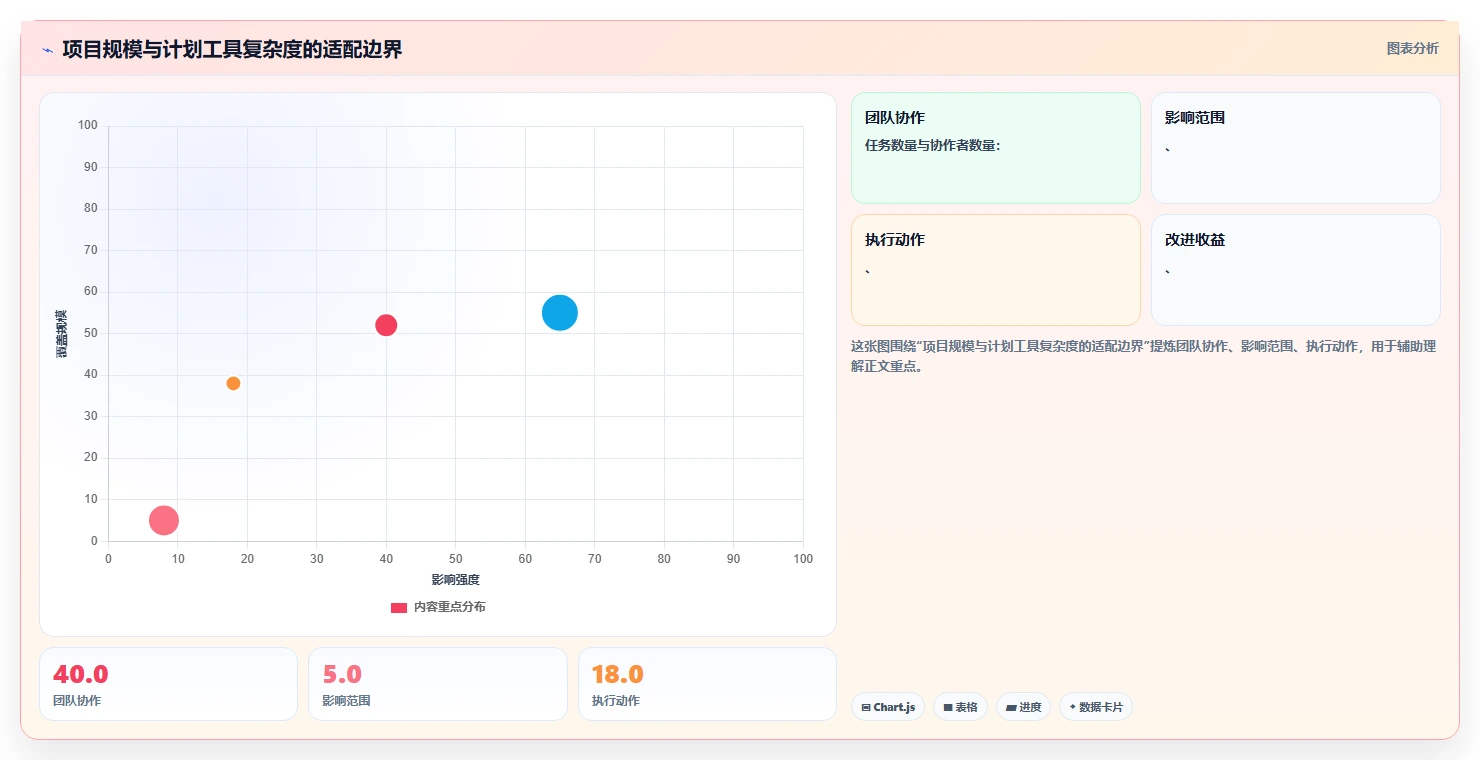The height and width of the screenshot is (760, 1480).
Task: Open the 团队协作 green card
Action: coord(995,148)
